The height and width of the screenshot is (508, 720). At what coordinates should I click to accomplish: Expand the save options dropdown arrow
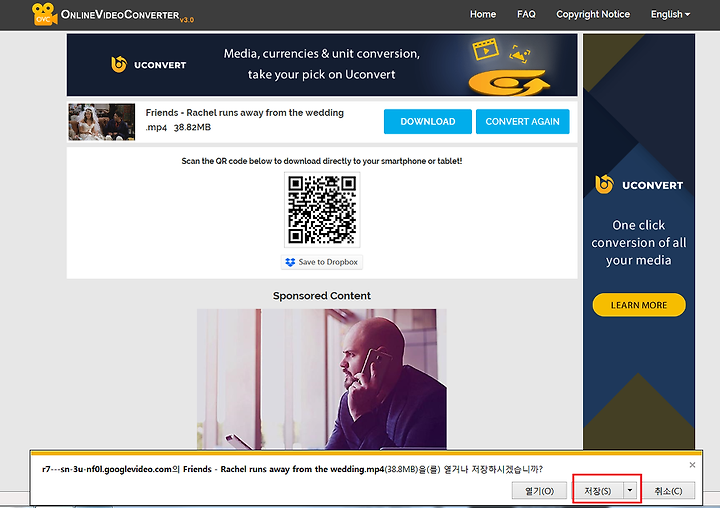tap(630, 491)
